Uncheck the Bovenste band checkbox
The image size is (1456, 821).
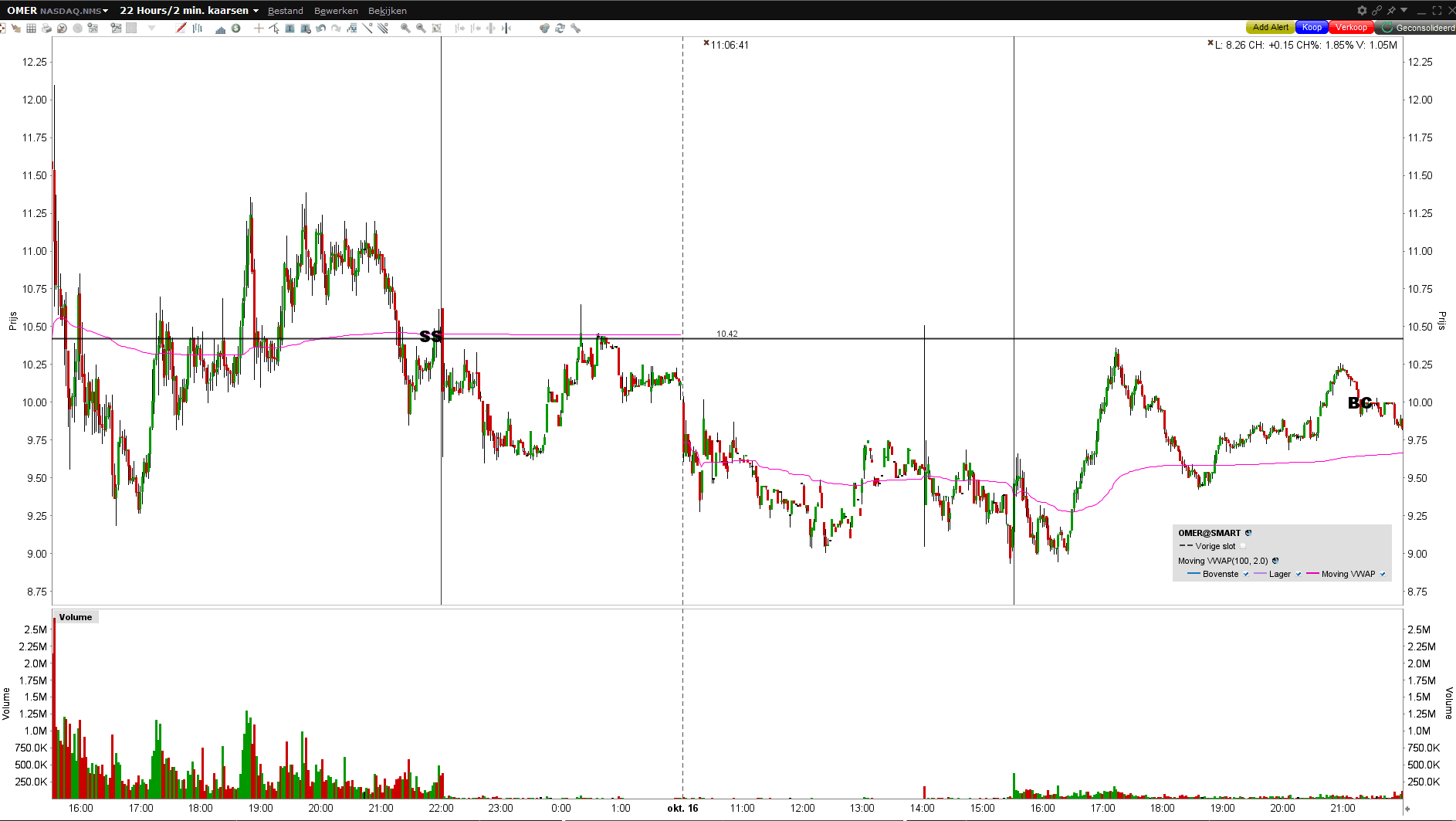1246,574
